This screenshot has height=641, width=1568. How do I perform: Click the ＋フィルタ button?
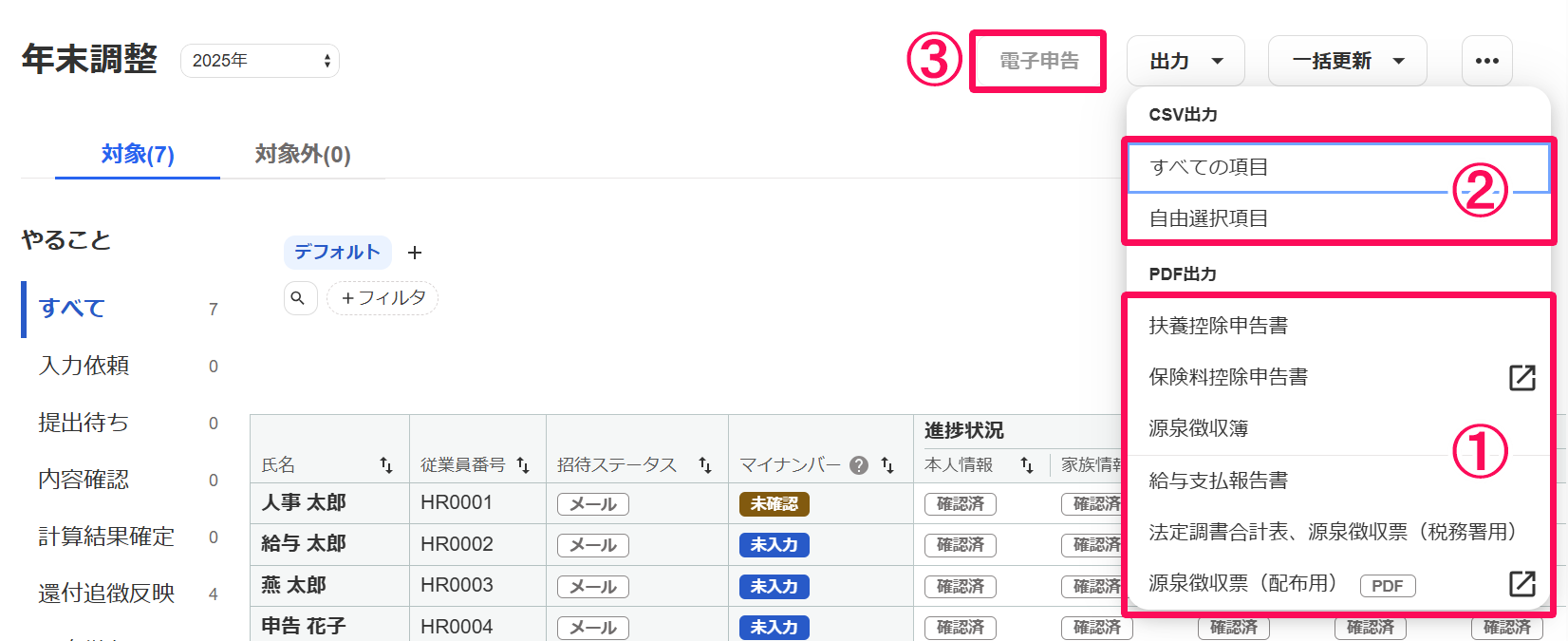pos(383,298)
